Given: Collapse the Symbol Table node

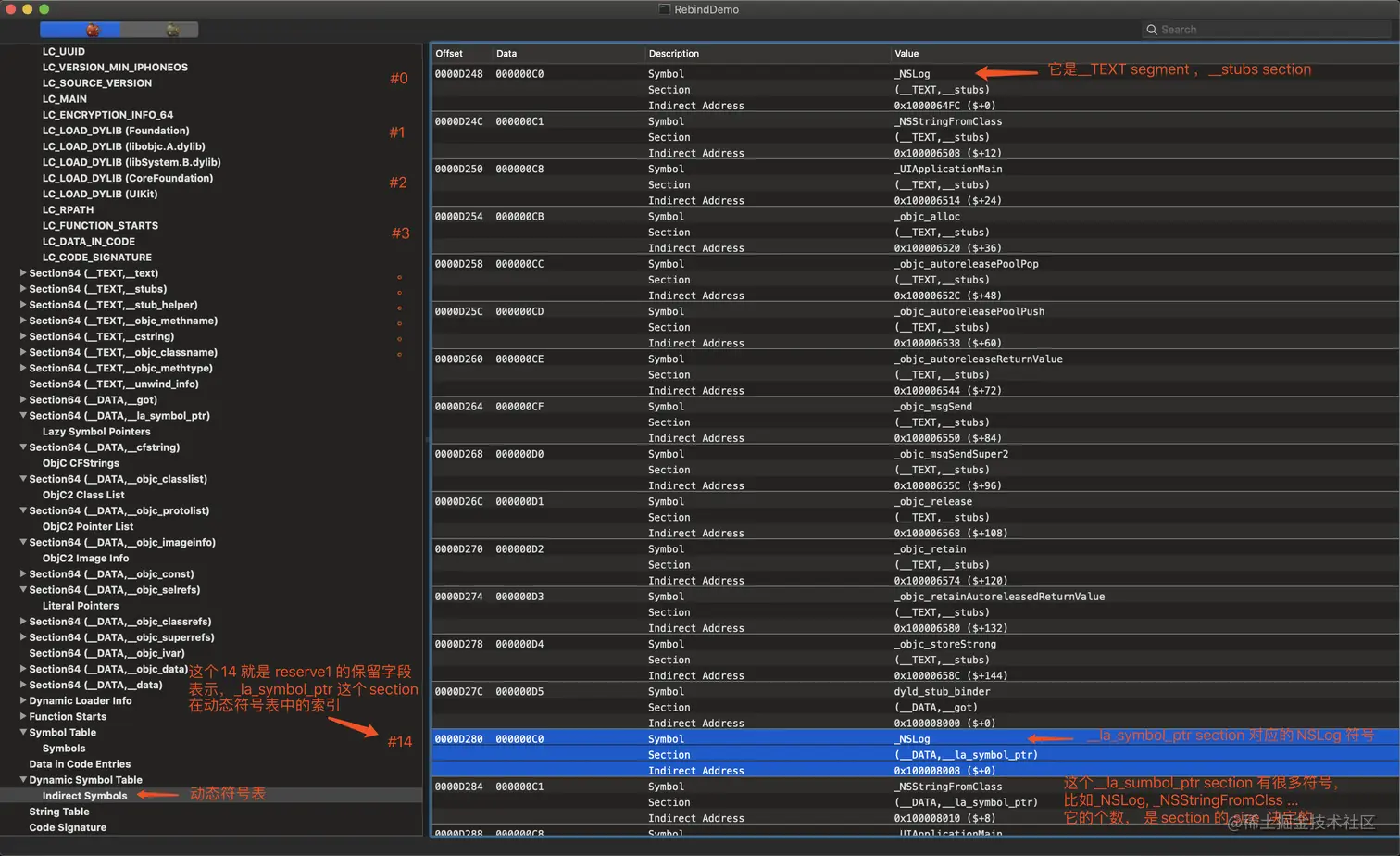Looking at the screenshot, I should [x=23, y=733].
